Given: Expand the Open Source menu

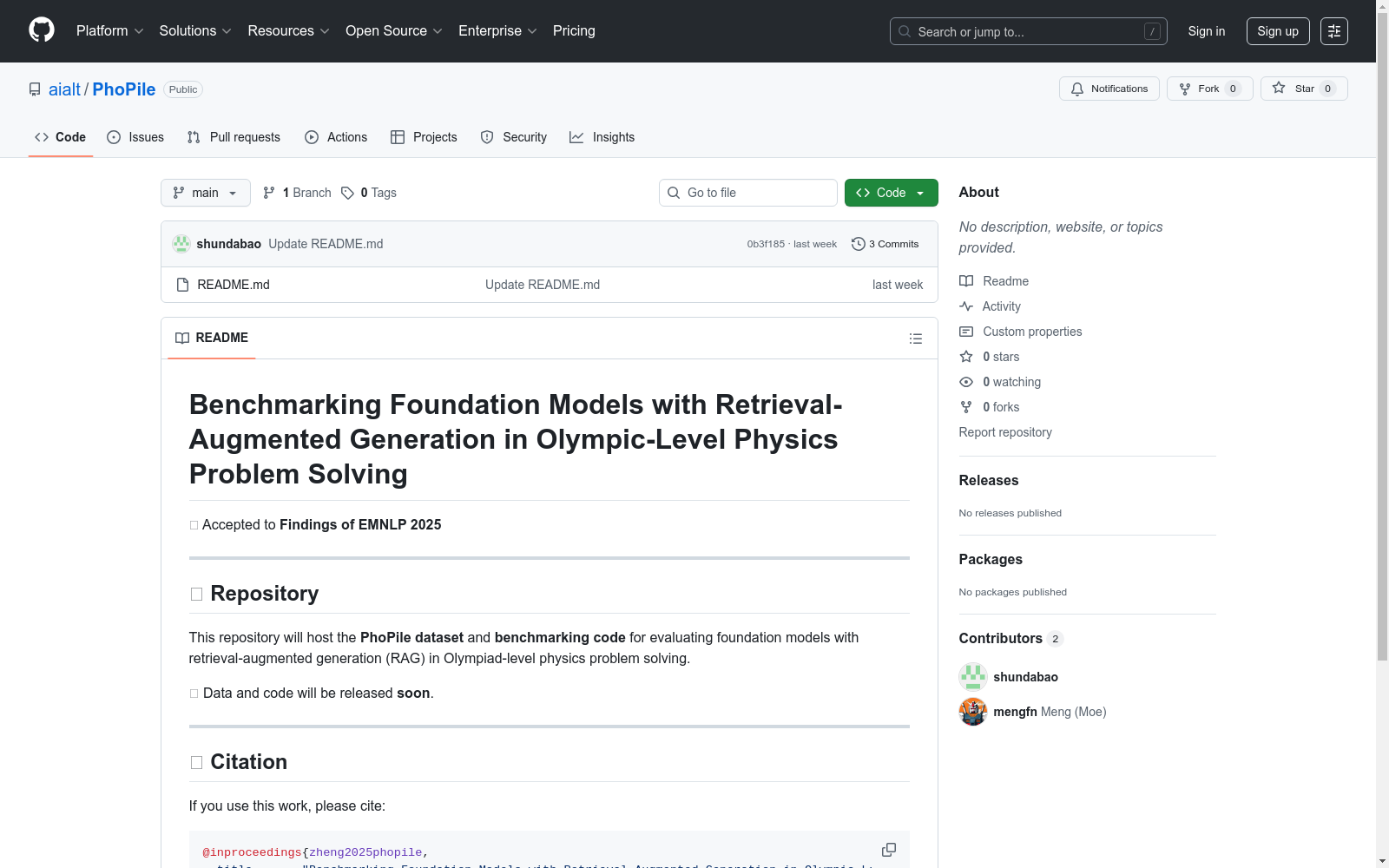Looking at the screenshot, I should 394,30.
